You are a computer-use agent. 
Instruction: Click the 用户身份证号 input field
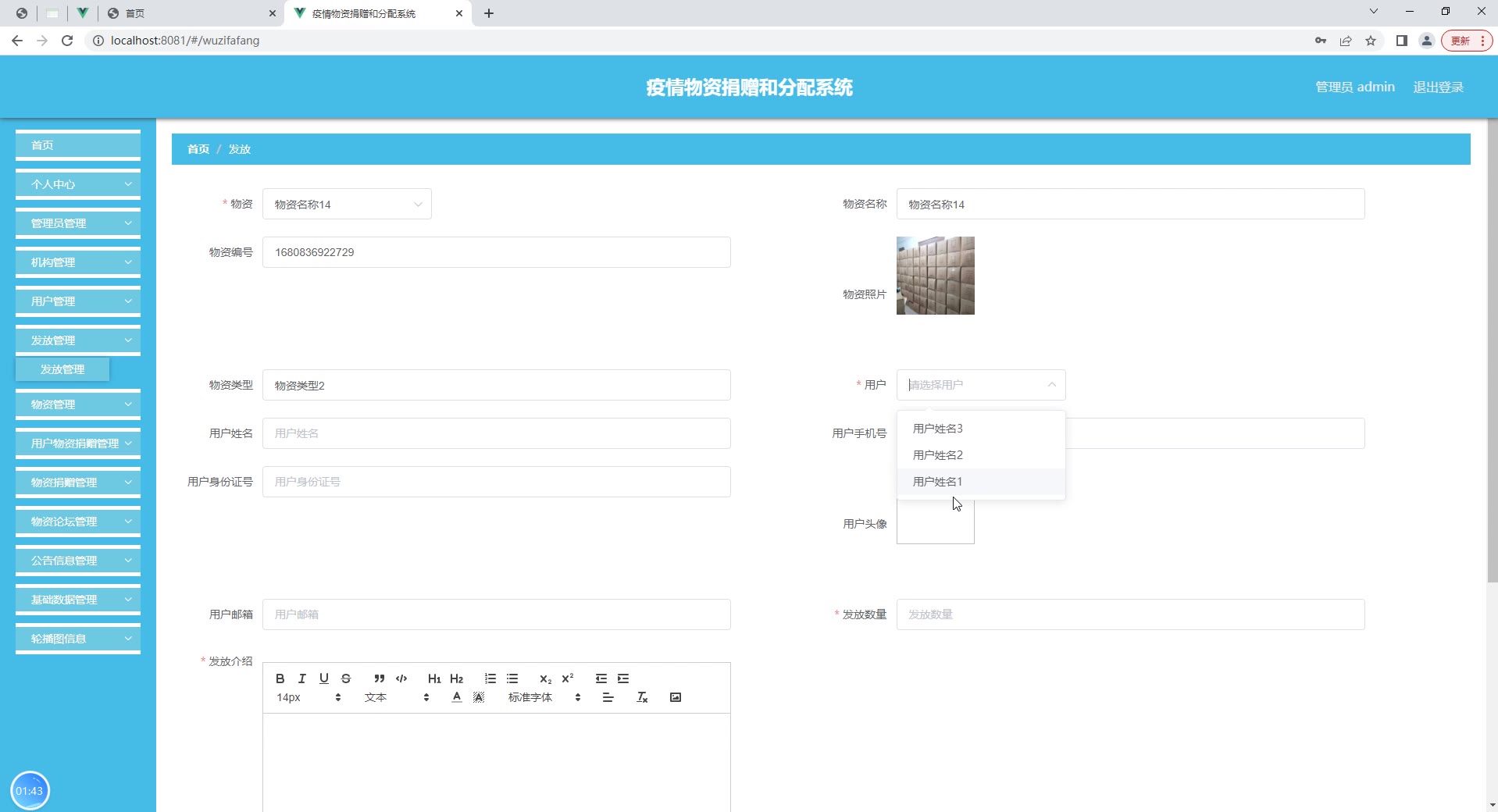[497, 482]
